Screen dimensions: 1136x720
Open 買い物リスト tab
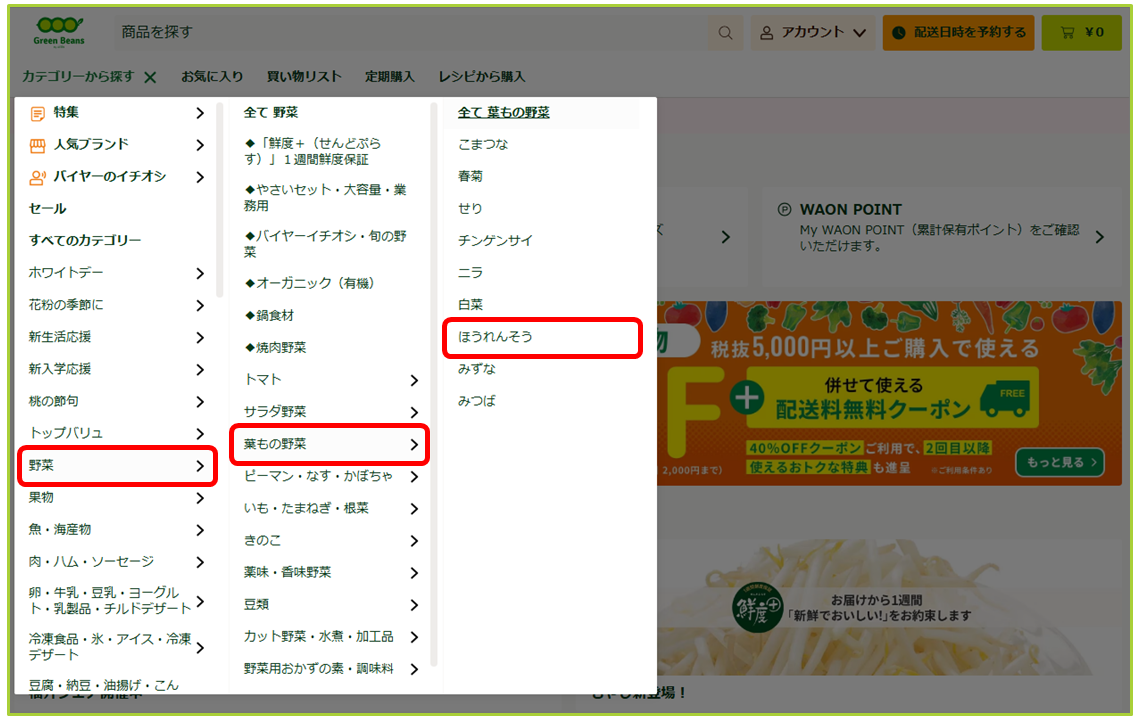[304, 77]
